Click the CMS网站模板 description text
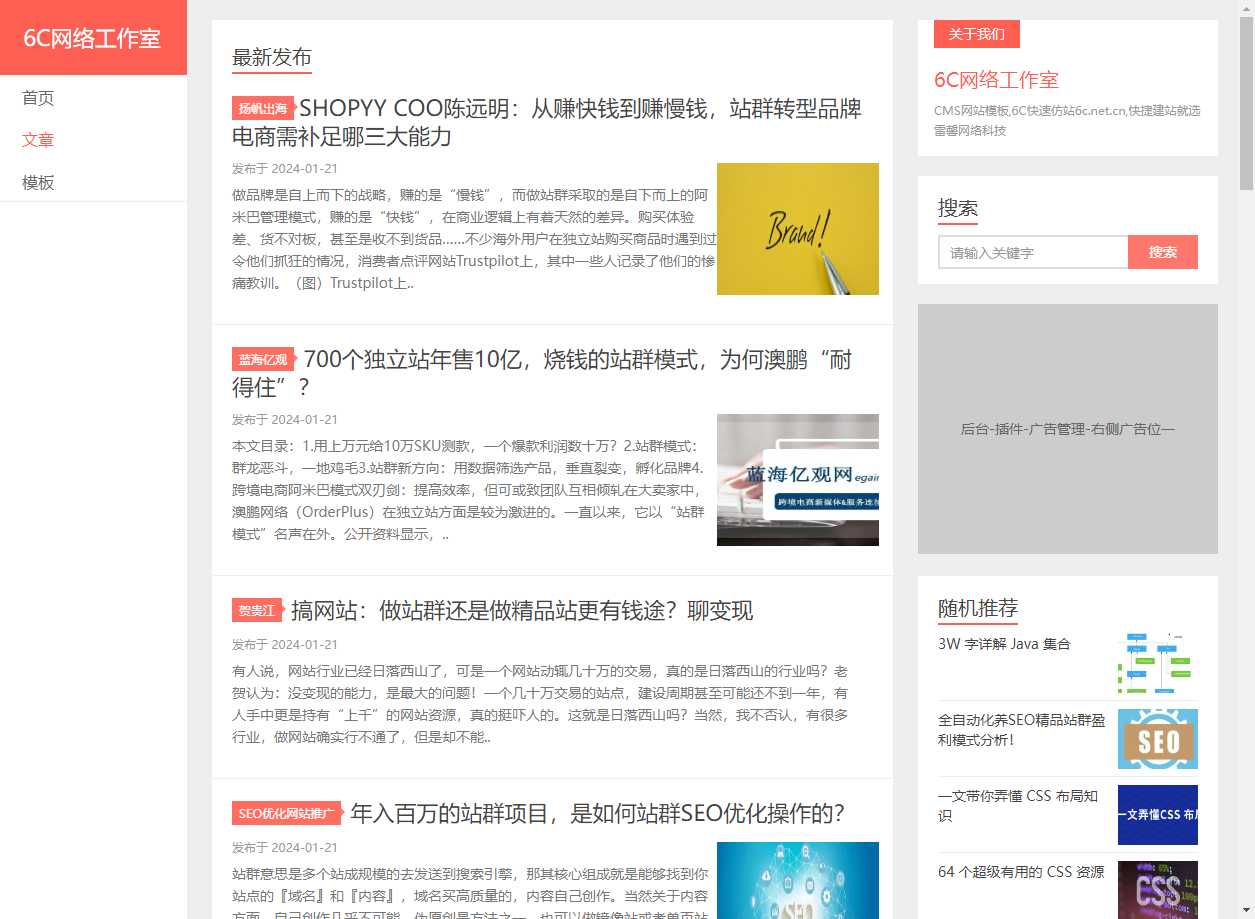This screenshot has width=1255, height=919. [1067, 120]
